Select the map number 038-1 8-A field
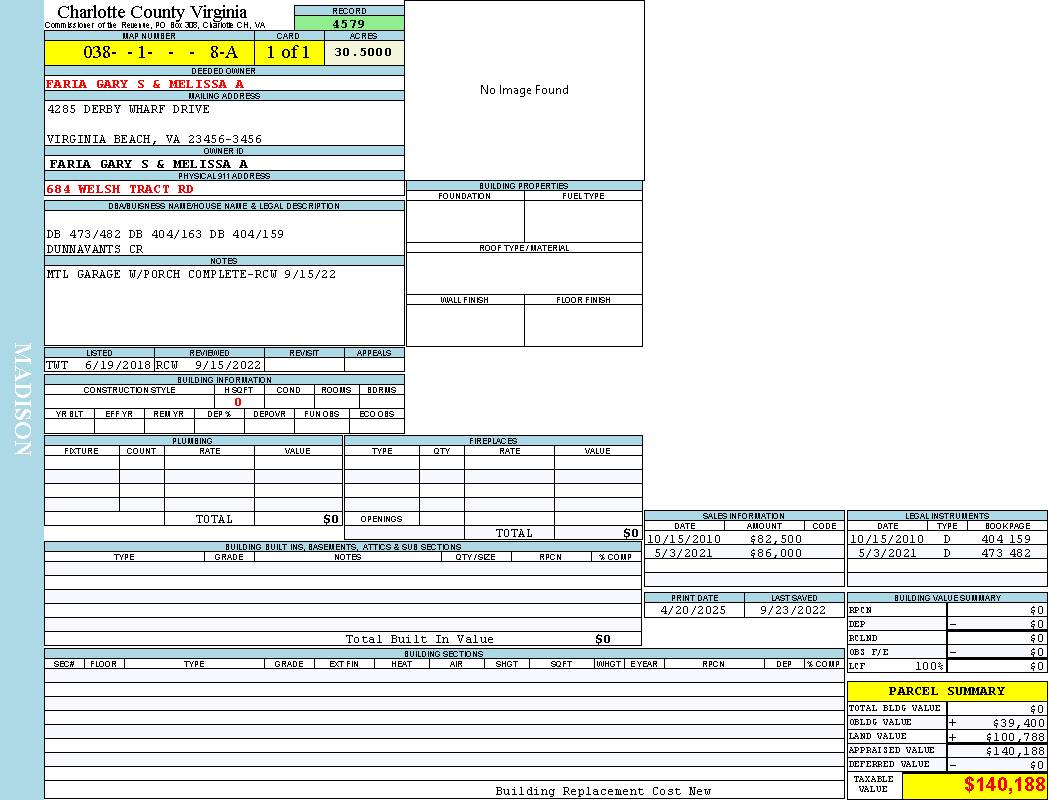 148,53
